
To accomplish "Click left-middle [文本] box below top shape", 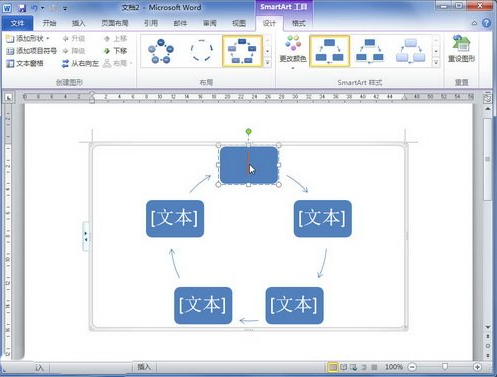I will [175, 218].
